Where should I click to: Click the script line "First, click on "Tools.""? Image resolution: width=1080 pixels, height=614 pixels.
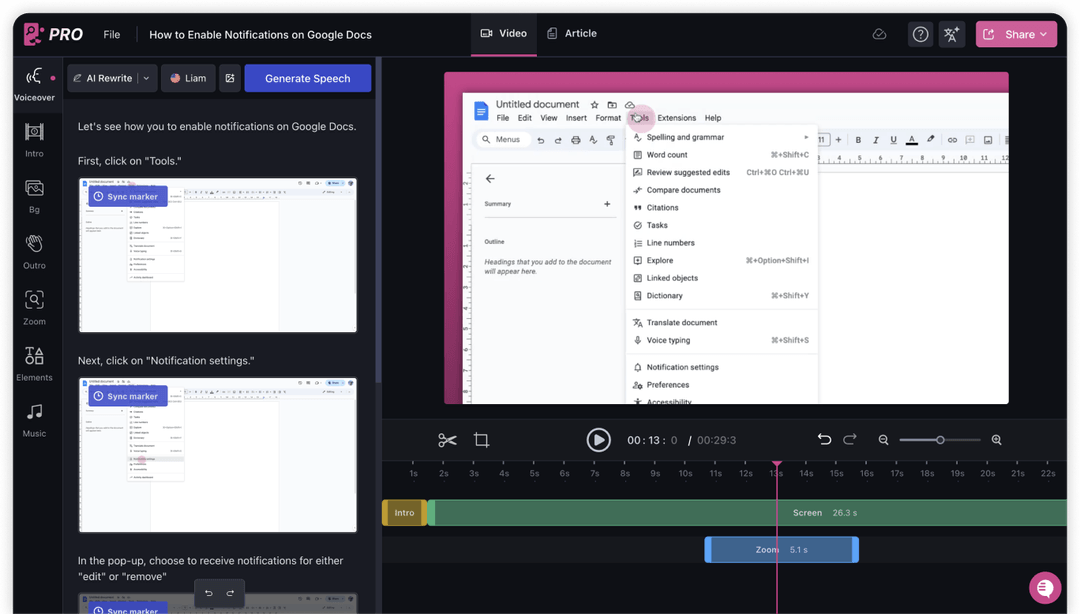pos(129,161)
